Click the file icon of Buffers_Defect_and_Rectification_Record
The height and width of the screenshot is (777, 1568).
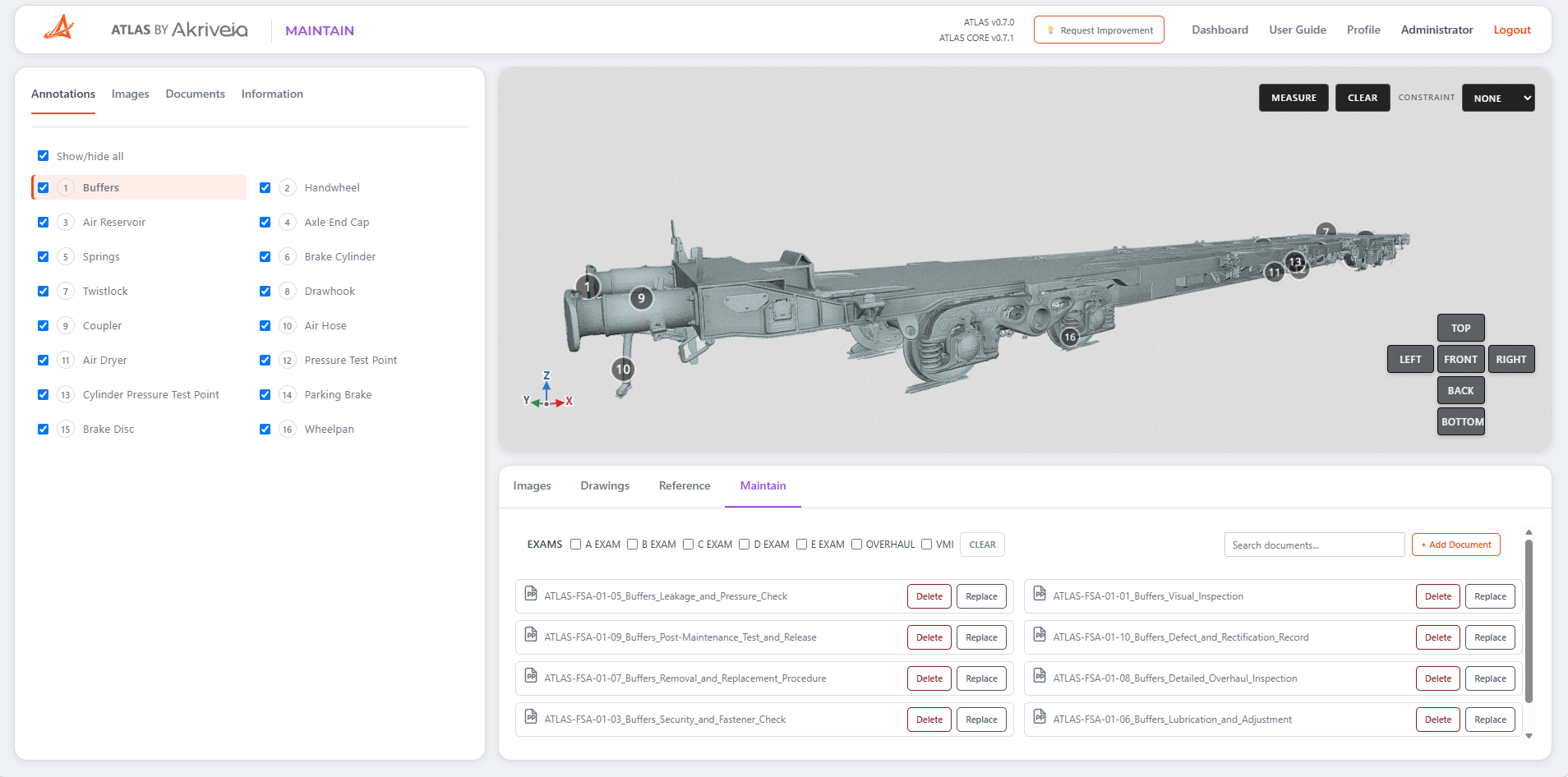click(1040, 635)
